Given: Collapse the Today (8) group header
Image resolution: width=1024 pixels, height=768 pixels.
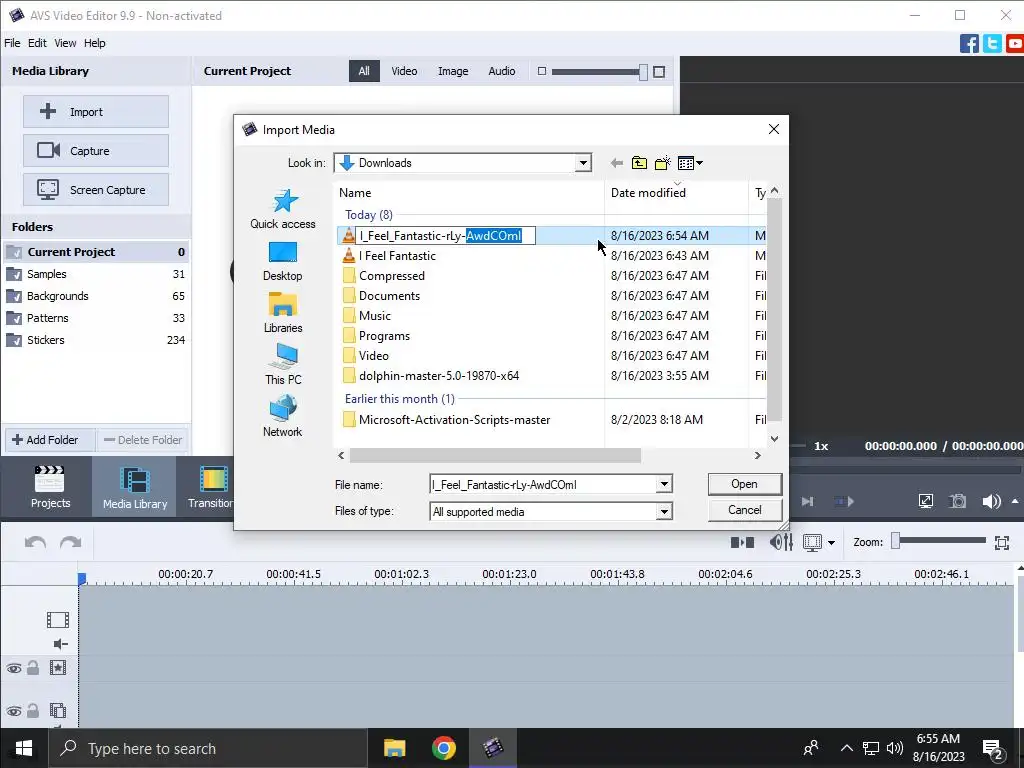Looking at the screenshot, I should 369,215.
